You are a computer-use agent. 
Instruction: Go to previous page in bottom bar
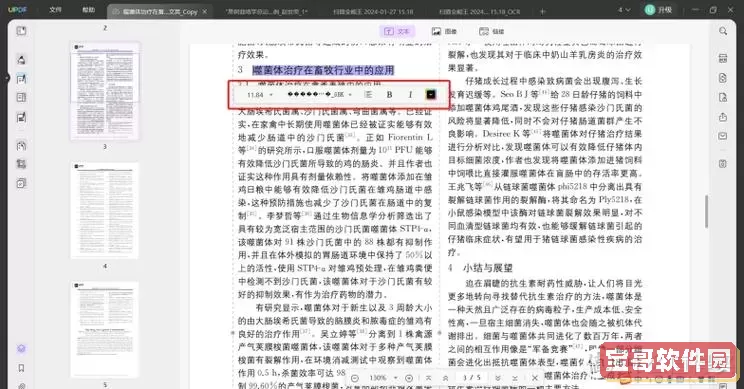click(446, 378)
